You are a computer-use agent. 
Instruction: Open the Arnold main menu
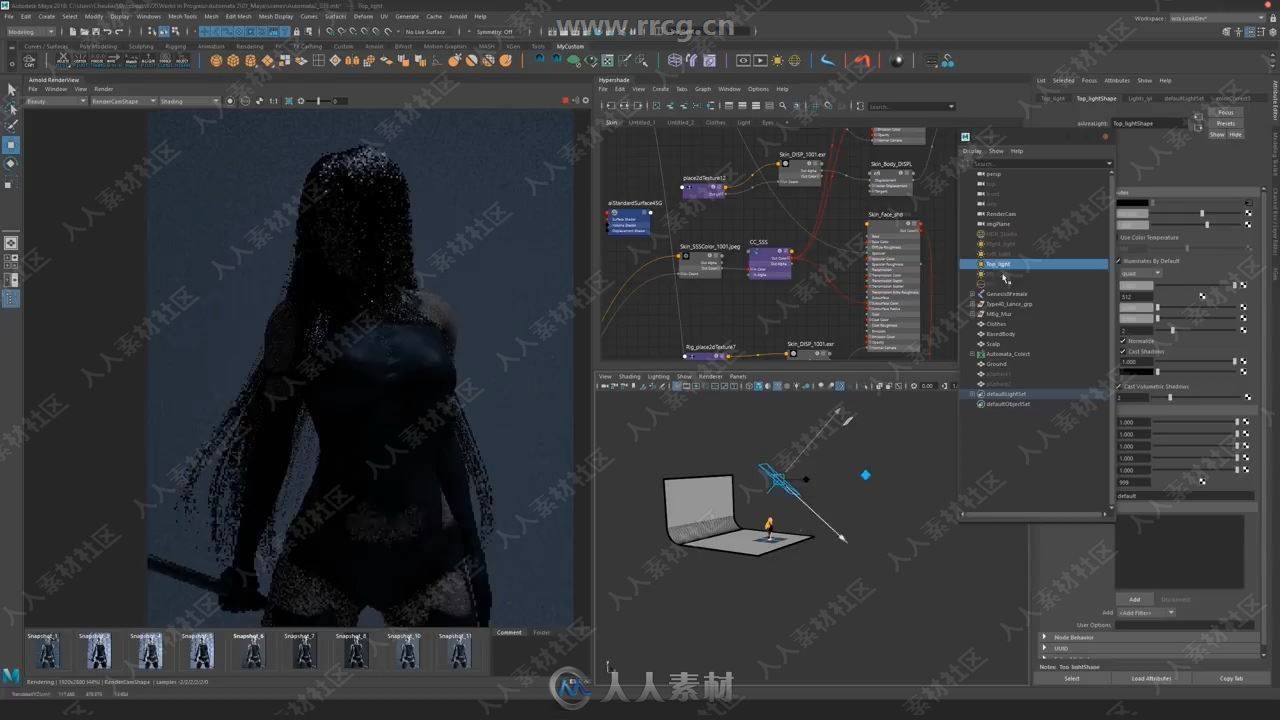(x=458, y=17)
